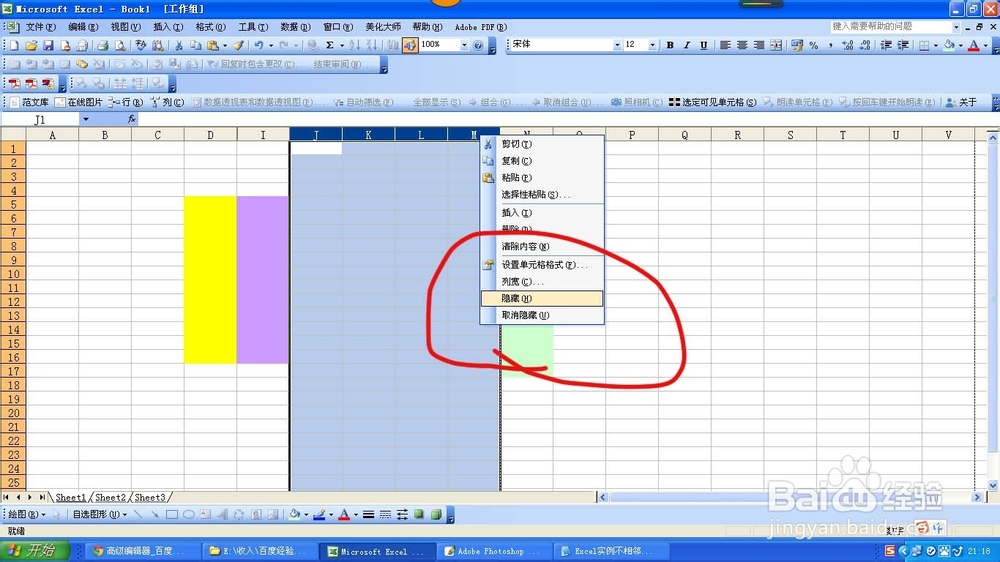Screen dimensions: 1000x562
Task: Toggle the highlighted Drawing toolbar button
Action: tap(410, 45)
